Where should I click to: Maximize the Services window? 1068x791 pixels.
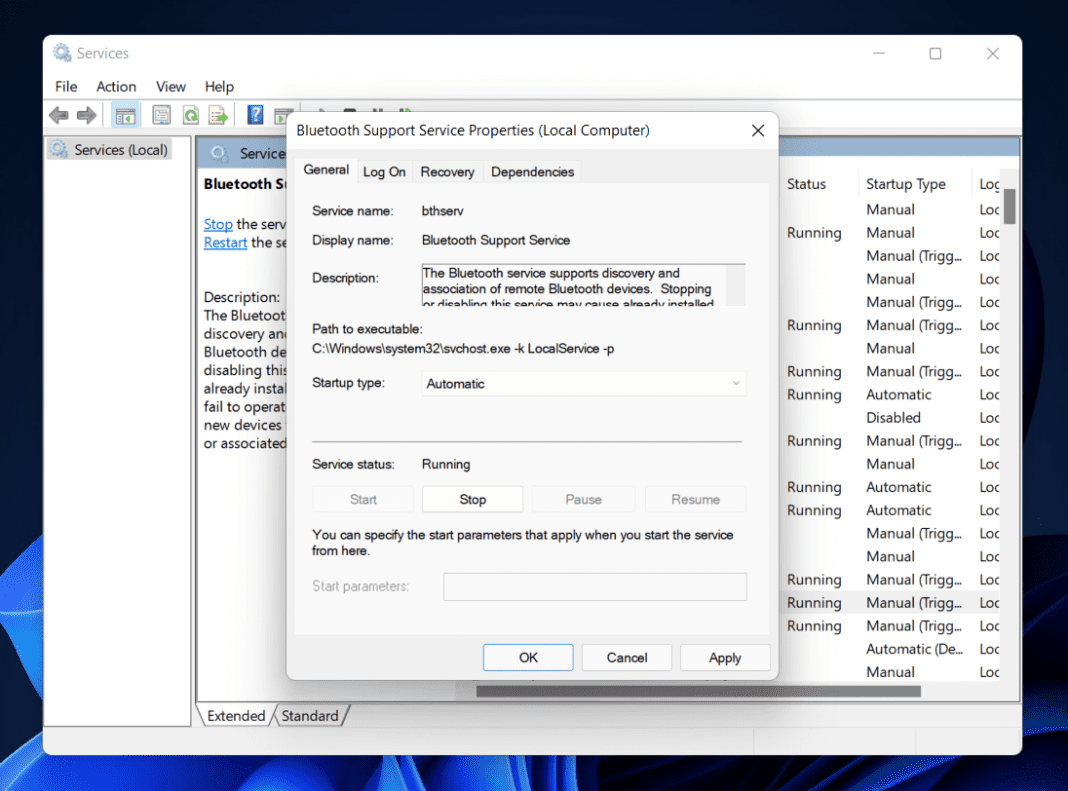tap(935, 53)
